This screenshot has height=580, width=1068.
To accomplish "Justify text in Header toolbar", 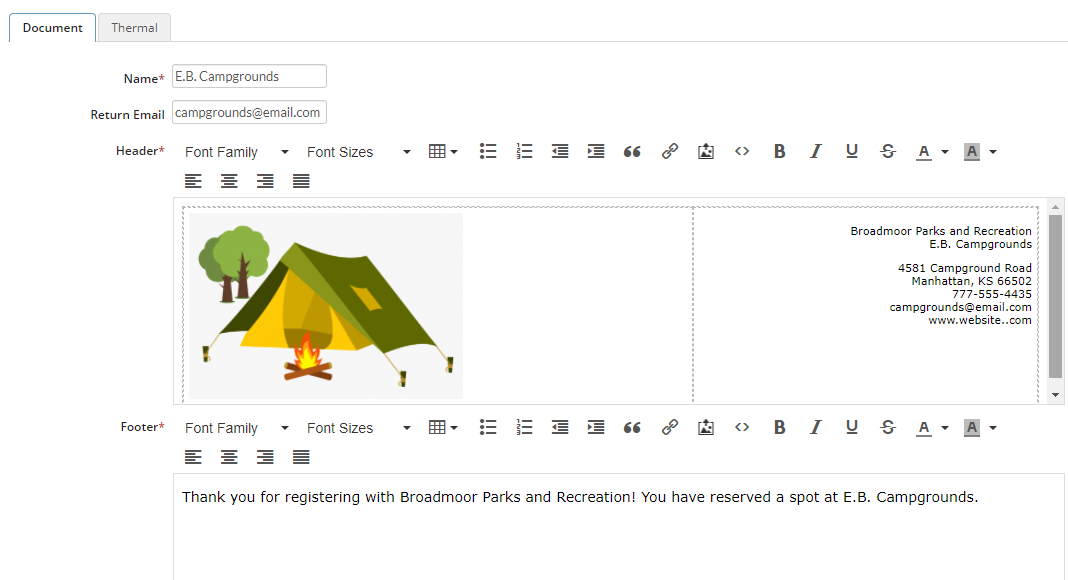I will [x=301, y=181].
